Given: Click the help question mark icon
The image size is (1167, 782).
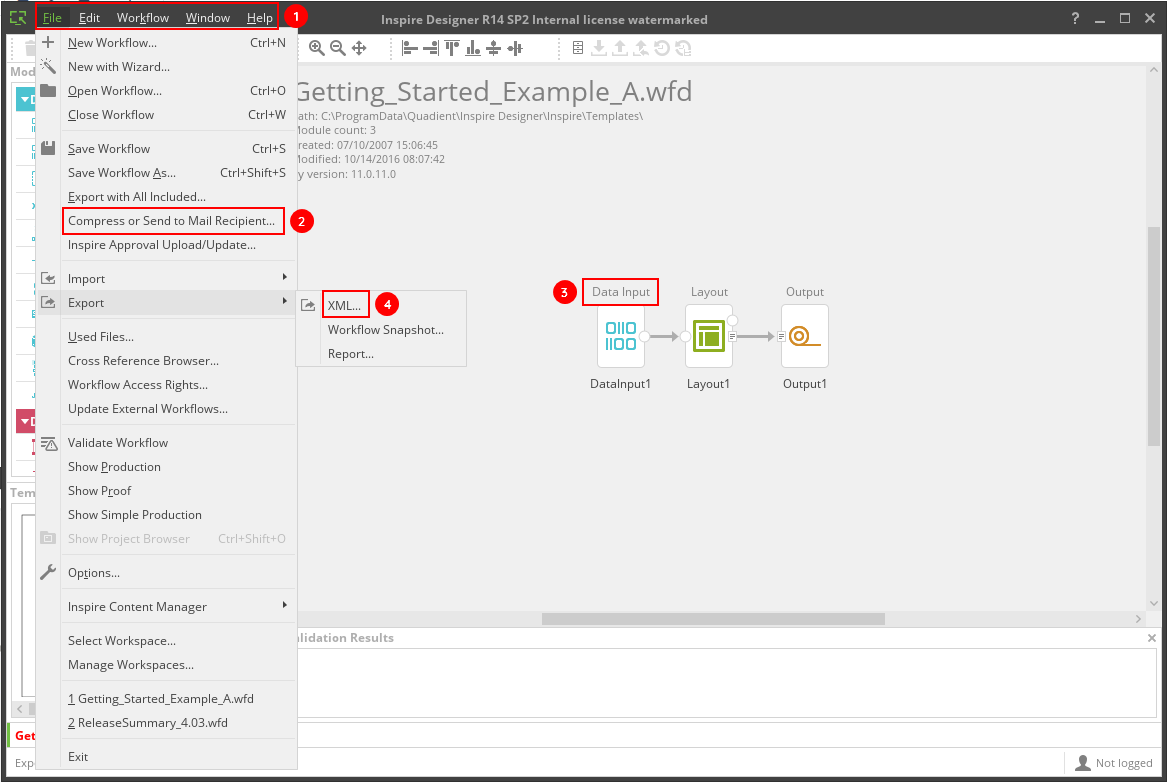Looking at the screenshot, I should pos(1075,19).
